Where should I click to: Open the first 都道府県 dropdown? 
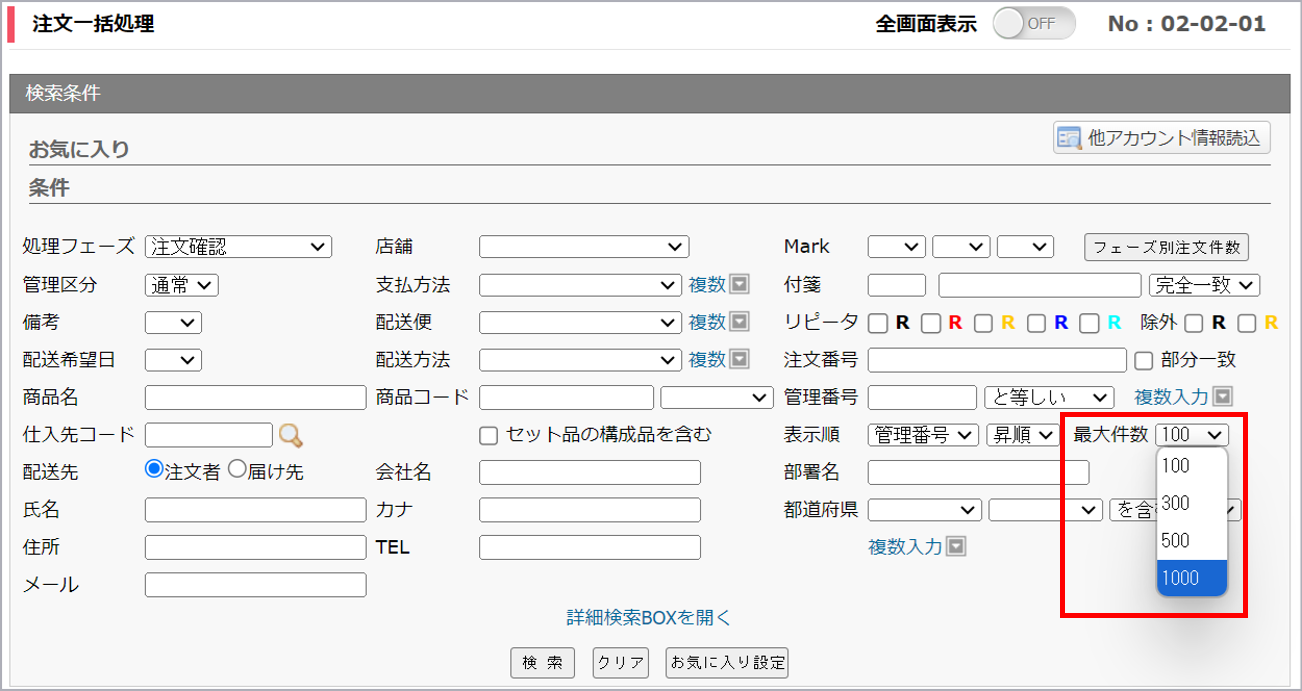pyautogui.click(x=925, y=510)
